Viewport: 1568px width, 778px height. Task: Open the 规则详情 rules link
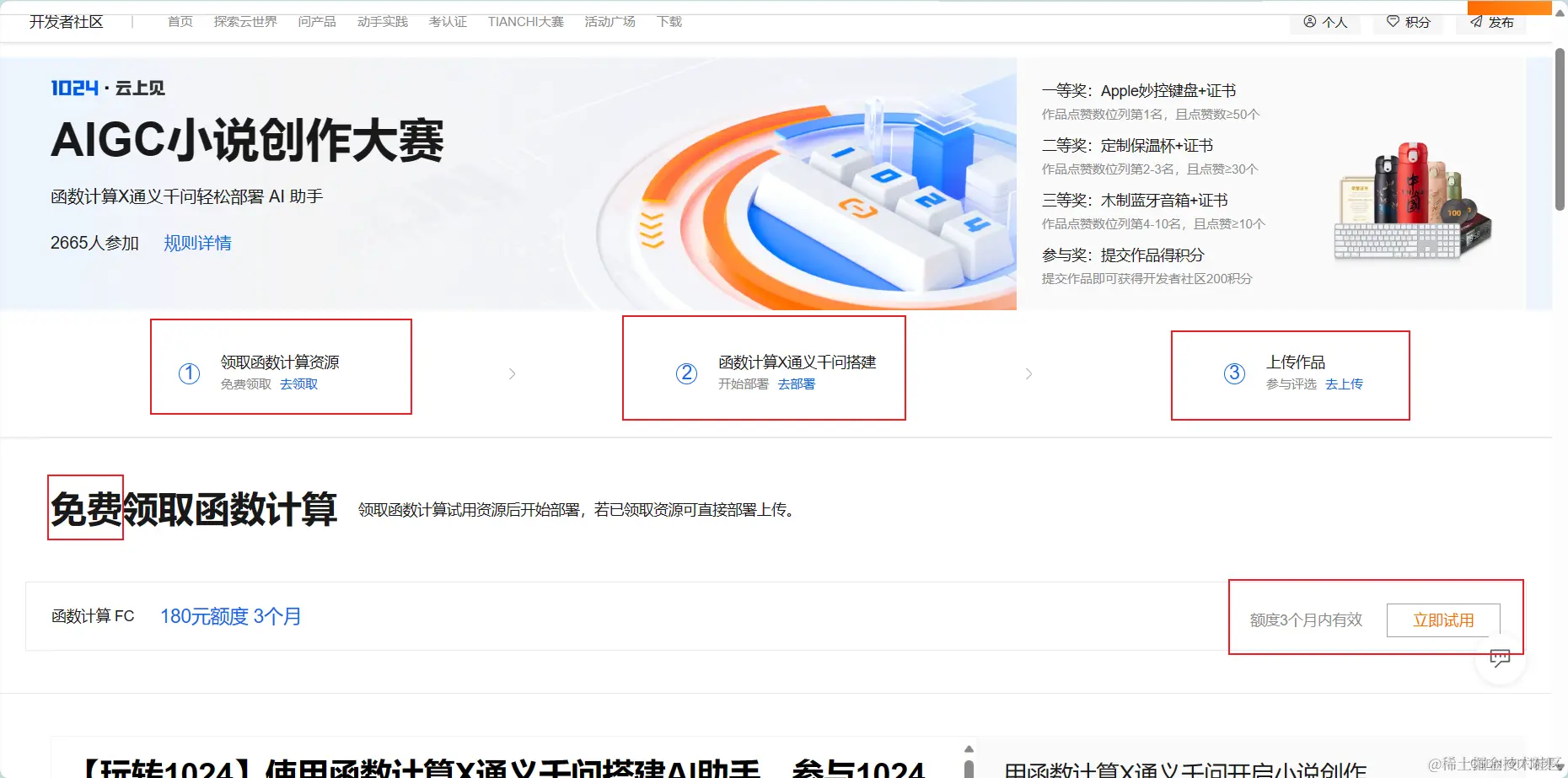coord(196,243)
